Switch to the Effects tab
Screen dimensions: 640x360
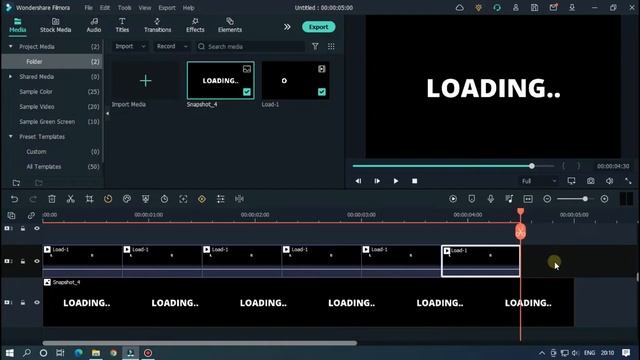[195, 25]
